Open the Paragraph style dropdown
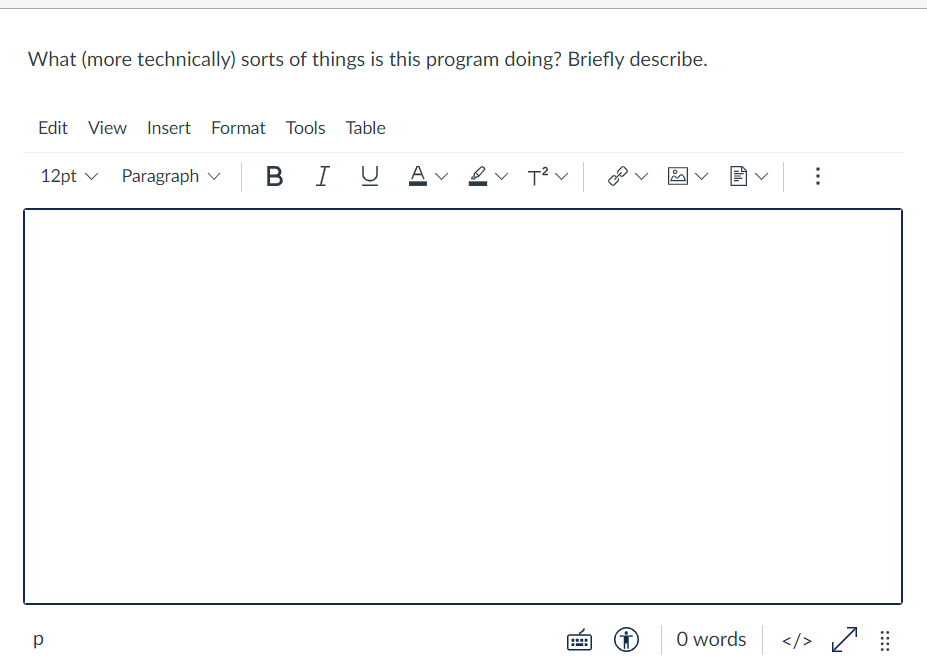The width and height of the screenshot is (927, 672). 170,176
